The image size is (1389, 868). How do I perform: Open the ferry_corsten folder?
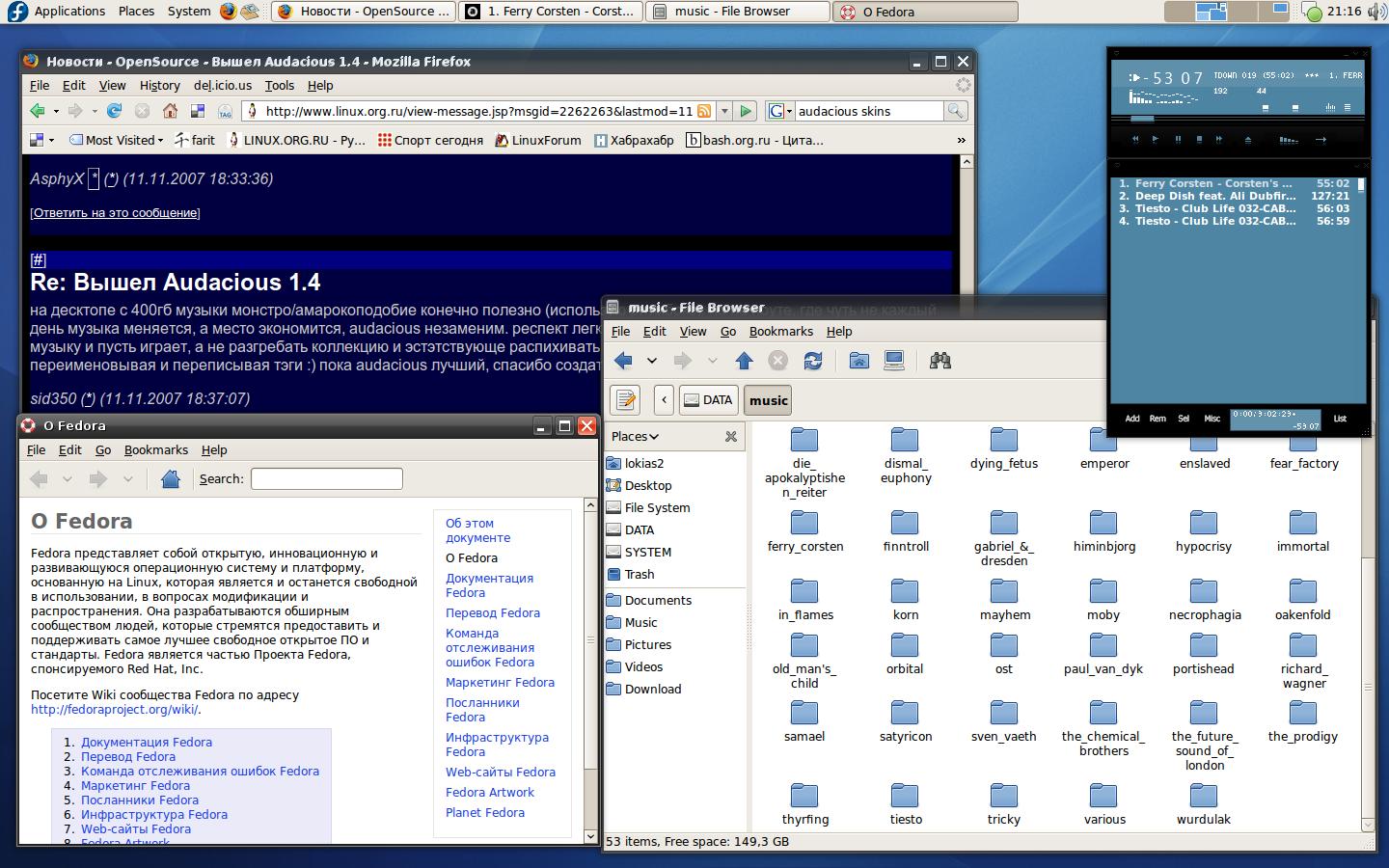click(x=804, y=531)
